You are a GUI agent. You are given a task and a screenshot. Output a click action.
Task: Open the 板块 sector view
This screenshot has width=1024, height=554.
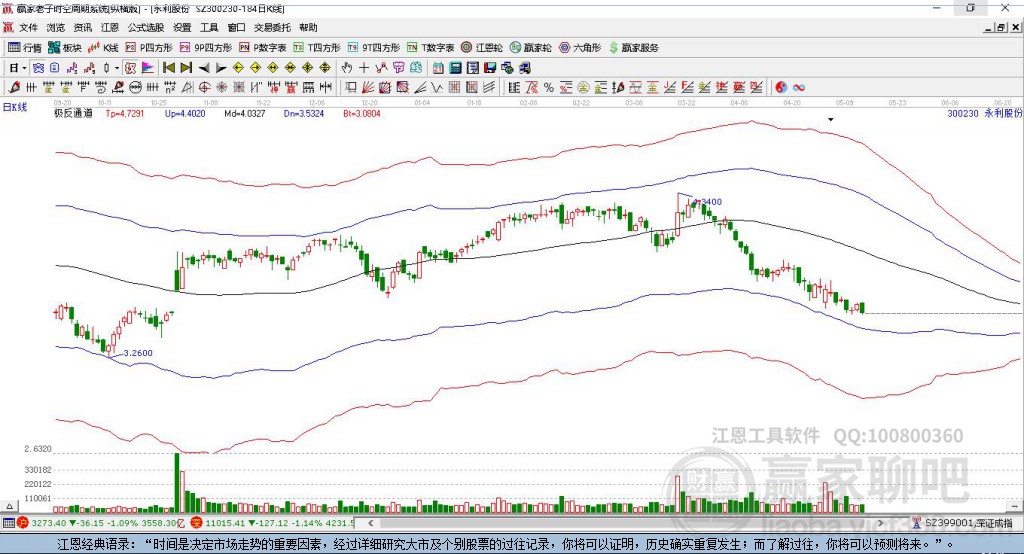pyautogui.click(x=65, y=48)
